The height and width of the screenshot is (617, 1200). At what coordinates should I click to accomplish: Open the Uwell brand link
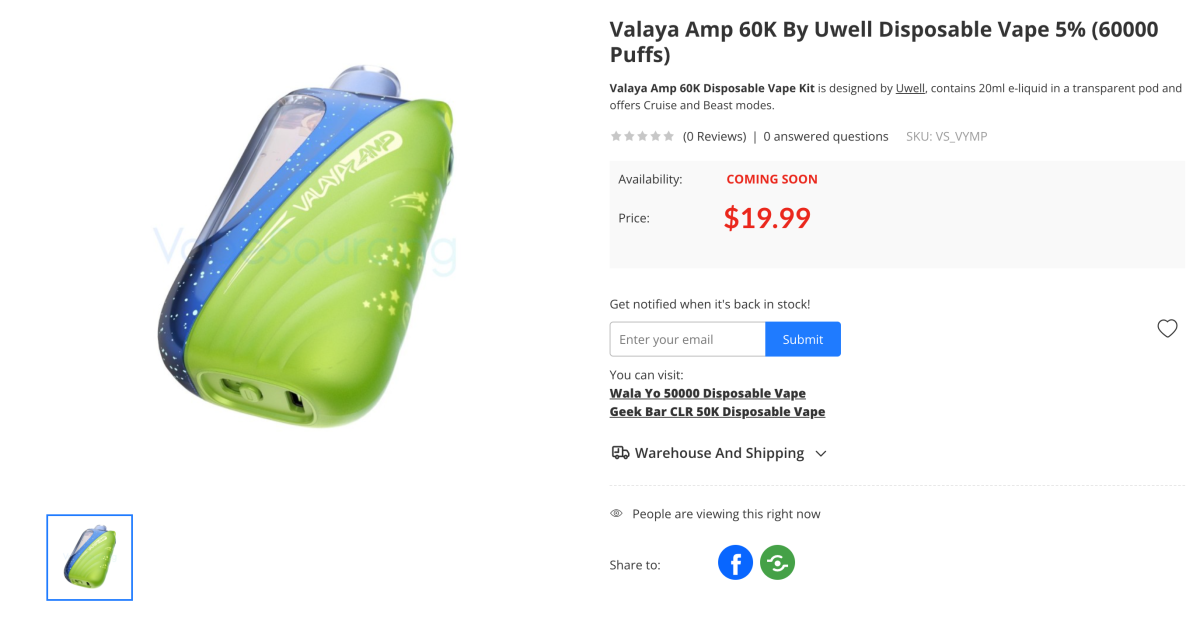[910, 88]
